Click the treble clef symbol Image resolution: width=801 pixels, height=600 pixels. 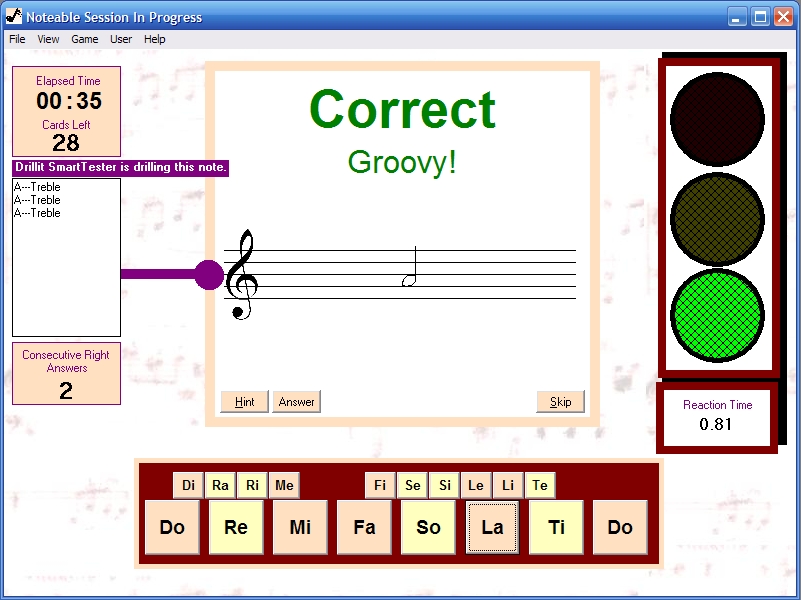[x=242, y=275]
